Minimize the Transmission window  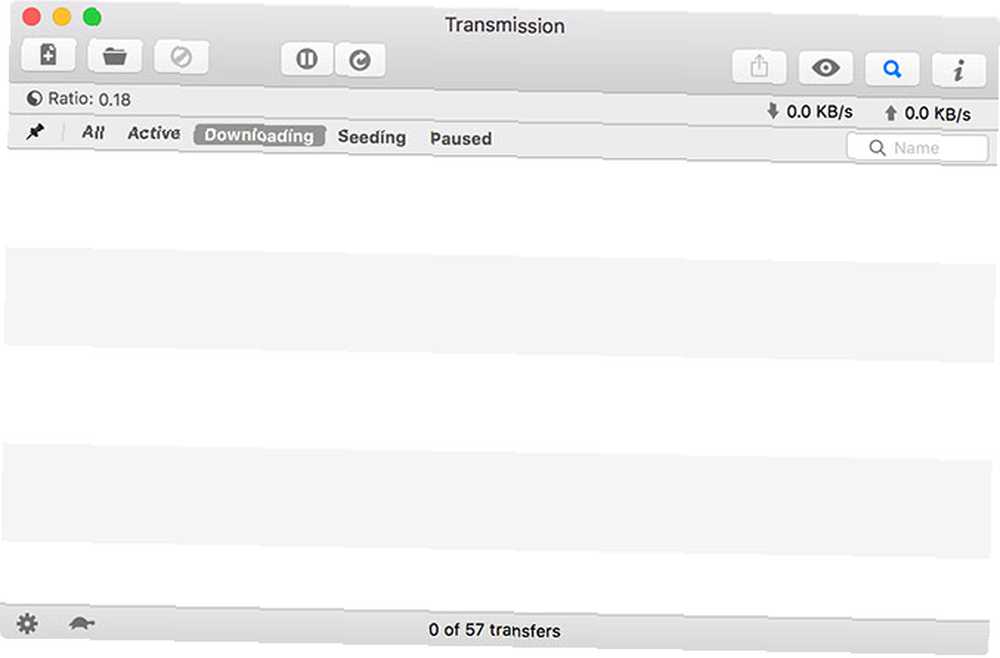(x=62, y=17)
